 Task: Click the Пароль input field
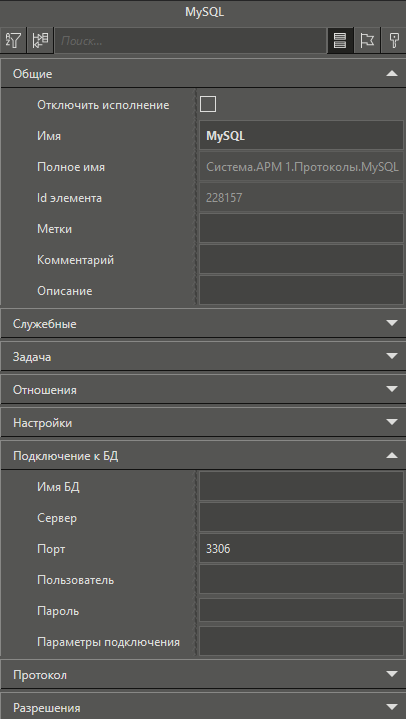[301, 610]
